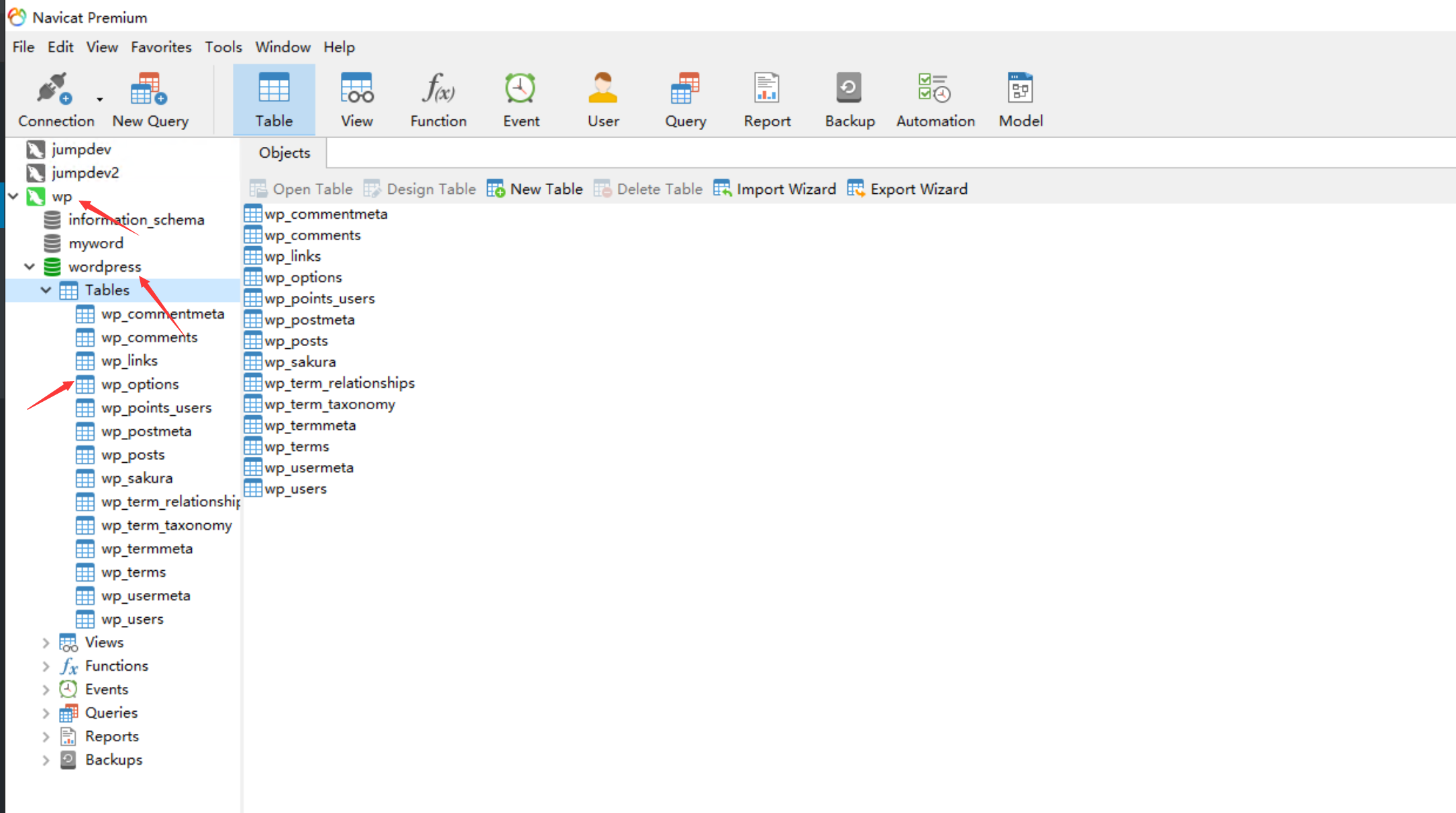This screenshot has width=1456, height=813.
Task: Click the Functions node fx icon
Action: pyautogui.click(x=68, y=666)
